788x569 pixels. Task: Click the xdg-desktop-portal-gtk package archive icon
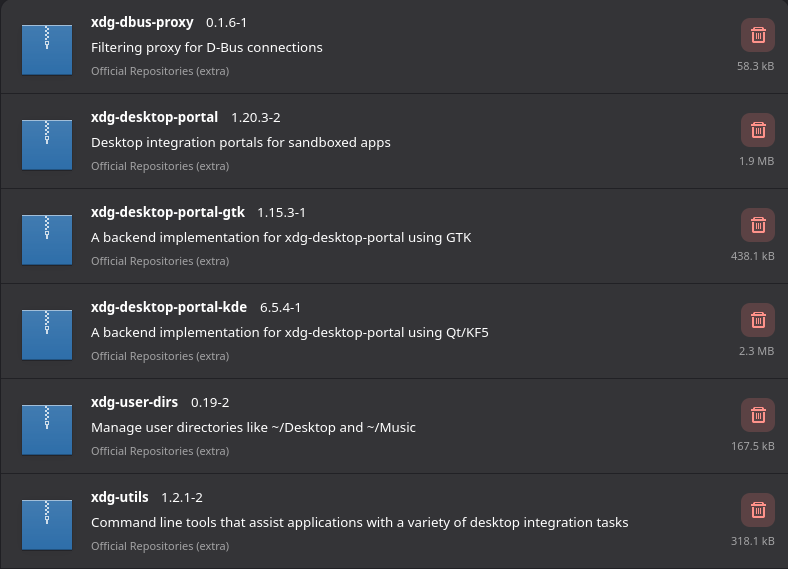pyautogui.click(x=47, y=238)
